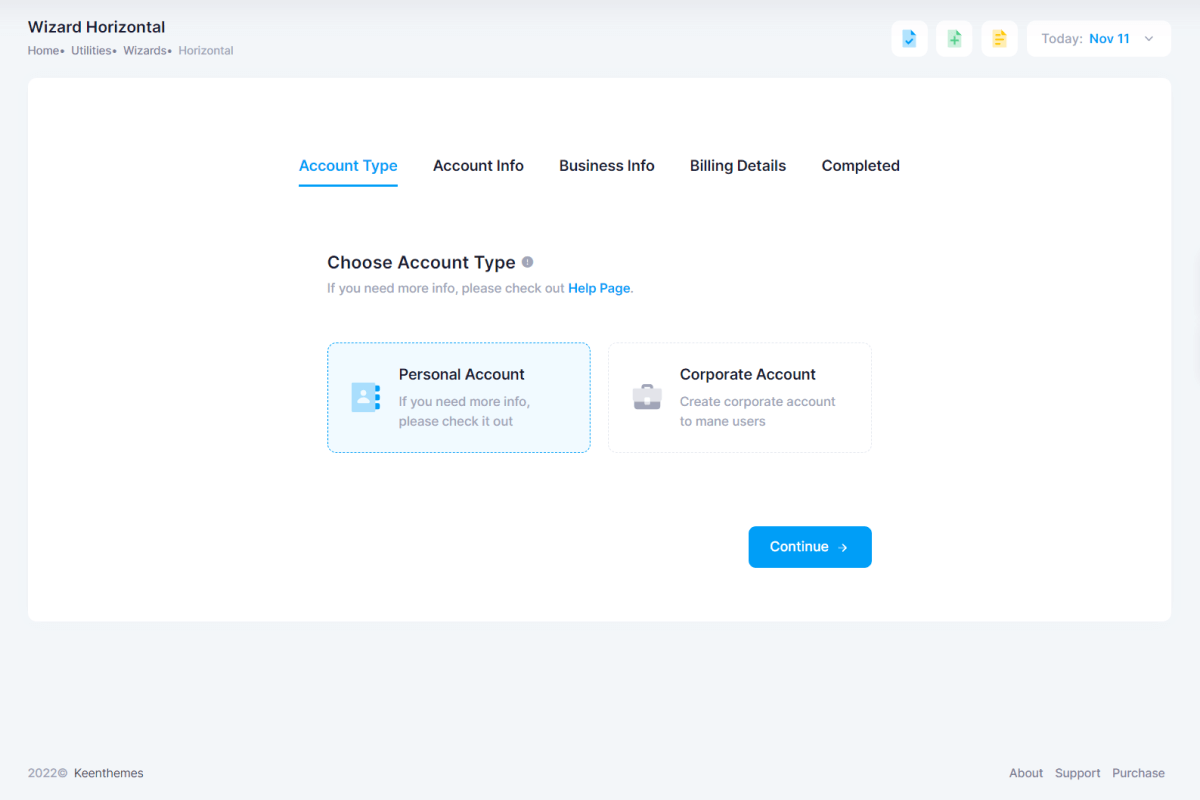Screen dimensions: 1200x800
Task: Go to Home in the breadcrumb
Action: pos(43,51)
